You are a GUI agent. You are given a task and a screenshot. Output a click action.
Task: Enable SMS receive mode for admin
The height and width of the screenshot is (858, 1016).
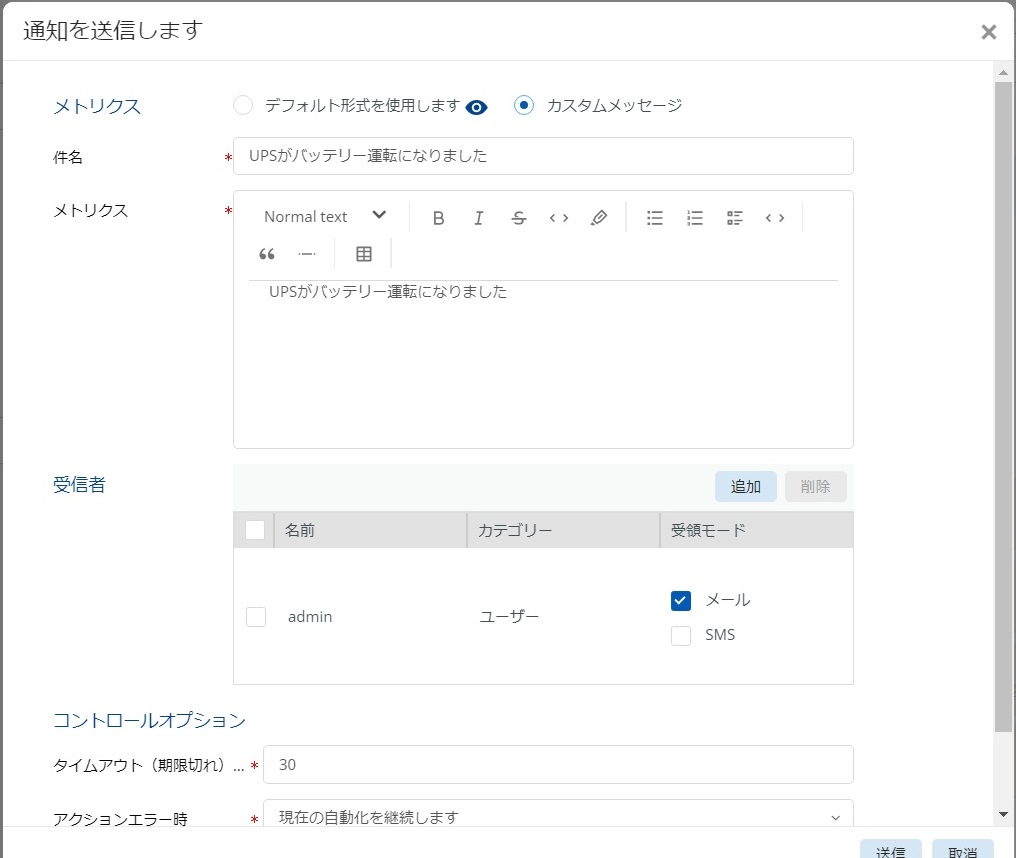(x=681, y=635)
